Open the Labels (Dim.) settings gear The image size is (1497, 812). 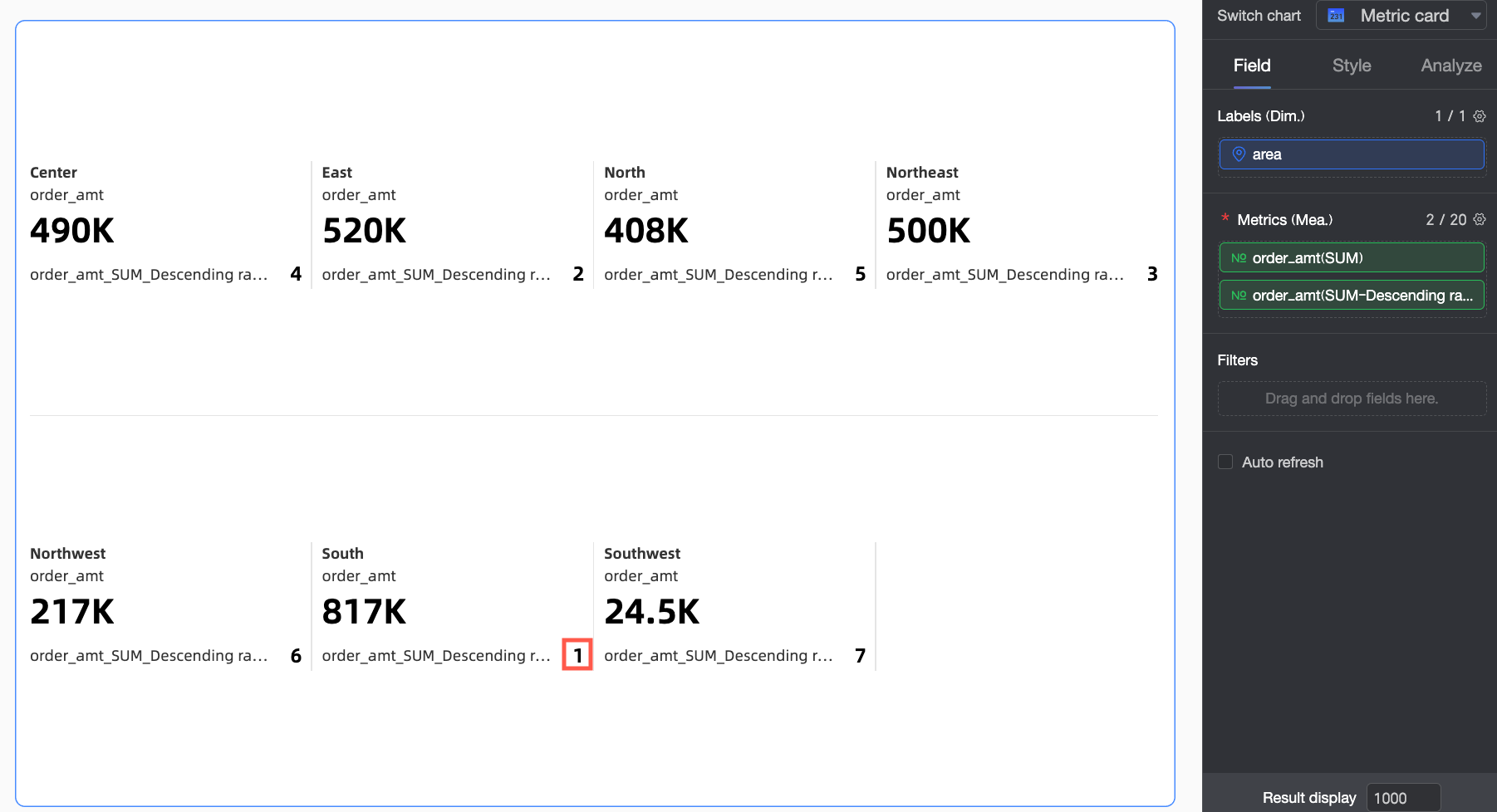pyautogui.click(x=1480, y=116)
